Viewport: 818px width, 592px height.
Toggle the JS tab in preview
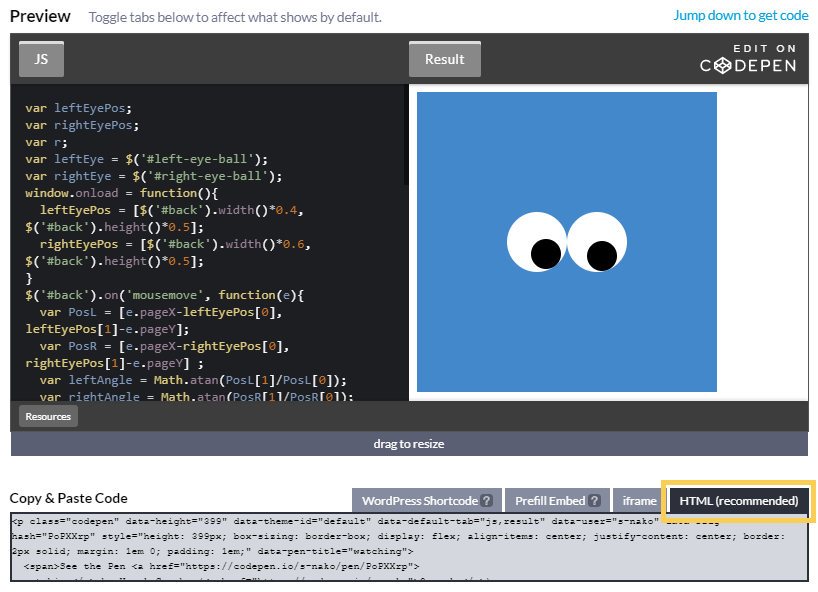point(41,59)
